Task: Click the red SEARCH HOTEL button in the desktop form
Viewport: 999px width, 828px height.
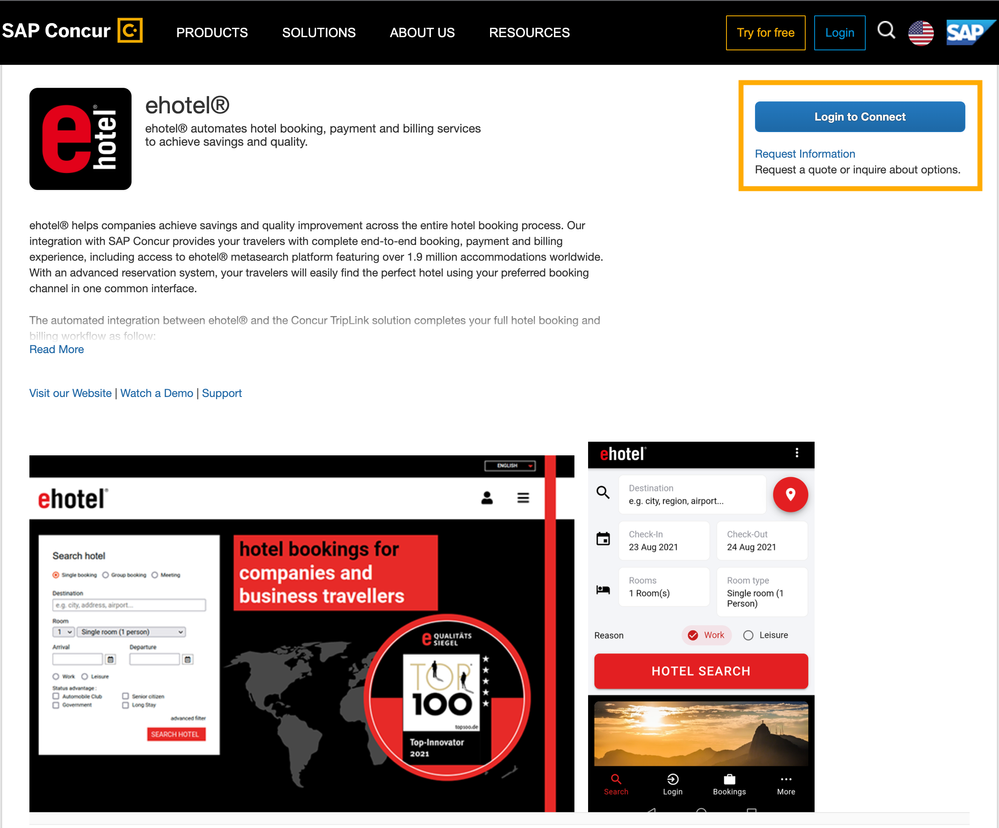Action: (x=176, y=734)
